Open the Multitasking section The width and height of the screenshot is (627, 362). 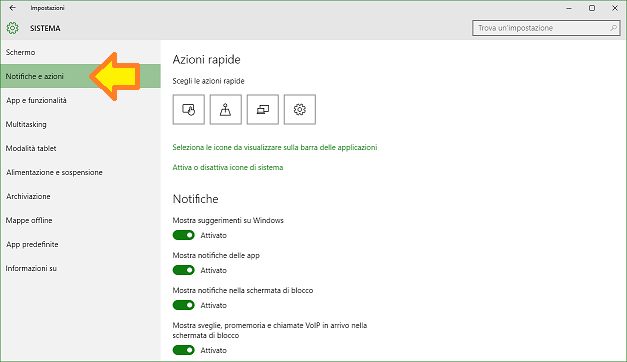click(81, 124)
